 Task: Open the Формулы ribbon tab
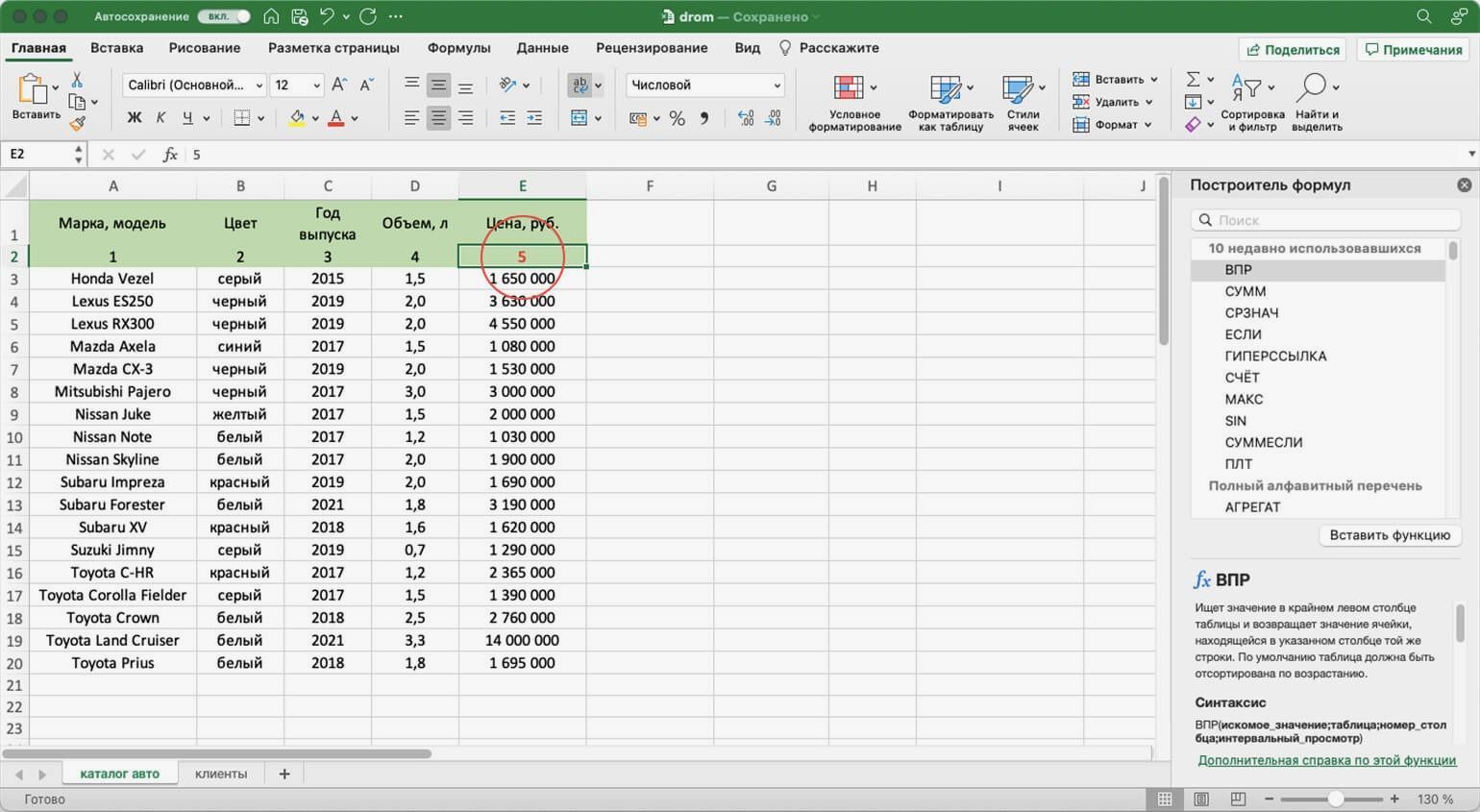click(458, 48)
